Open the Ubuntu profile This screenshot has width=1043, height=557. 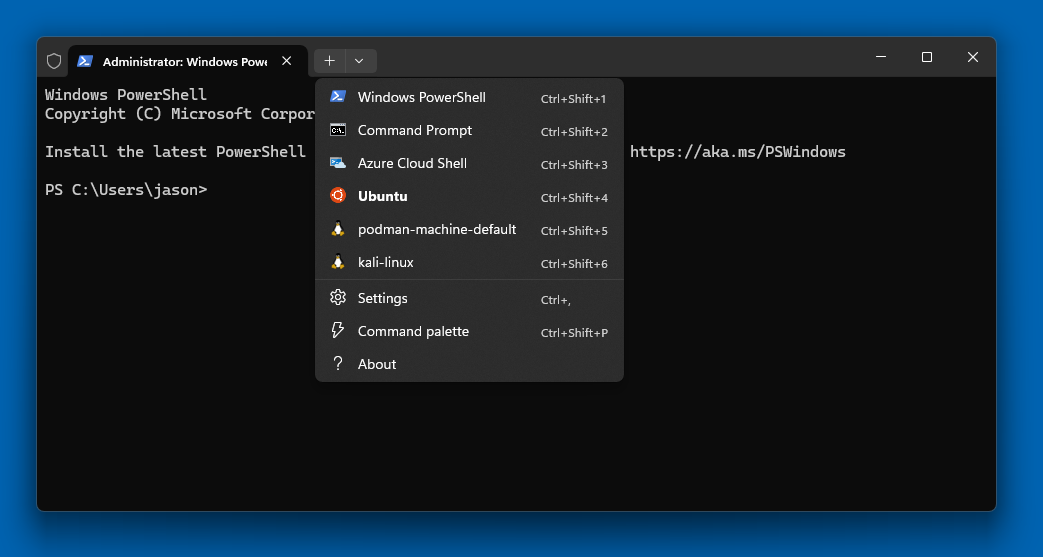470,196
